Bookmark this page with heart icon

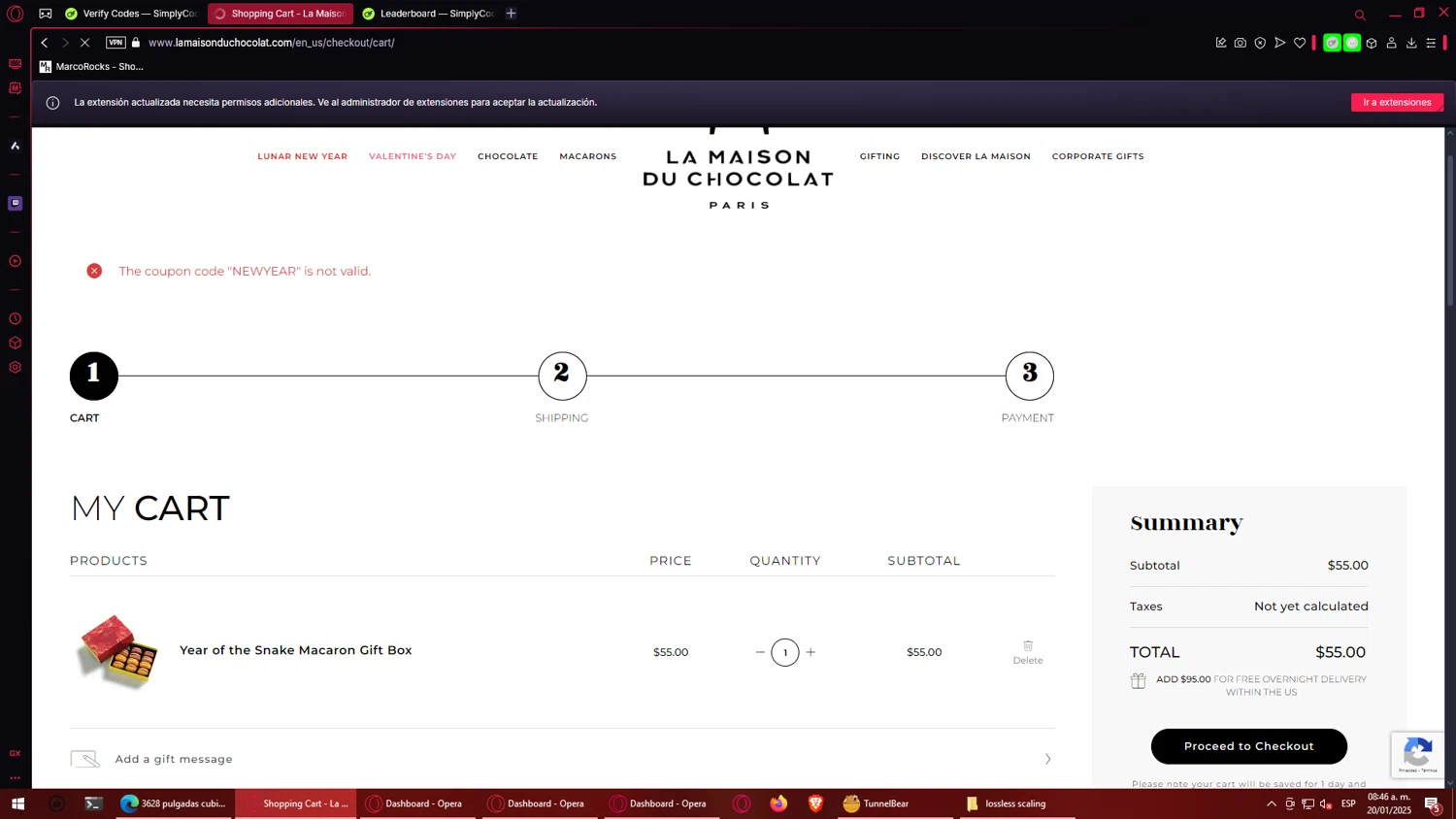tap(1300, 43)
